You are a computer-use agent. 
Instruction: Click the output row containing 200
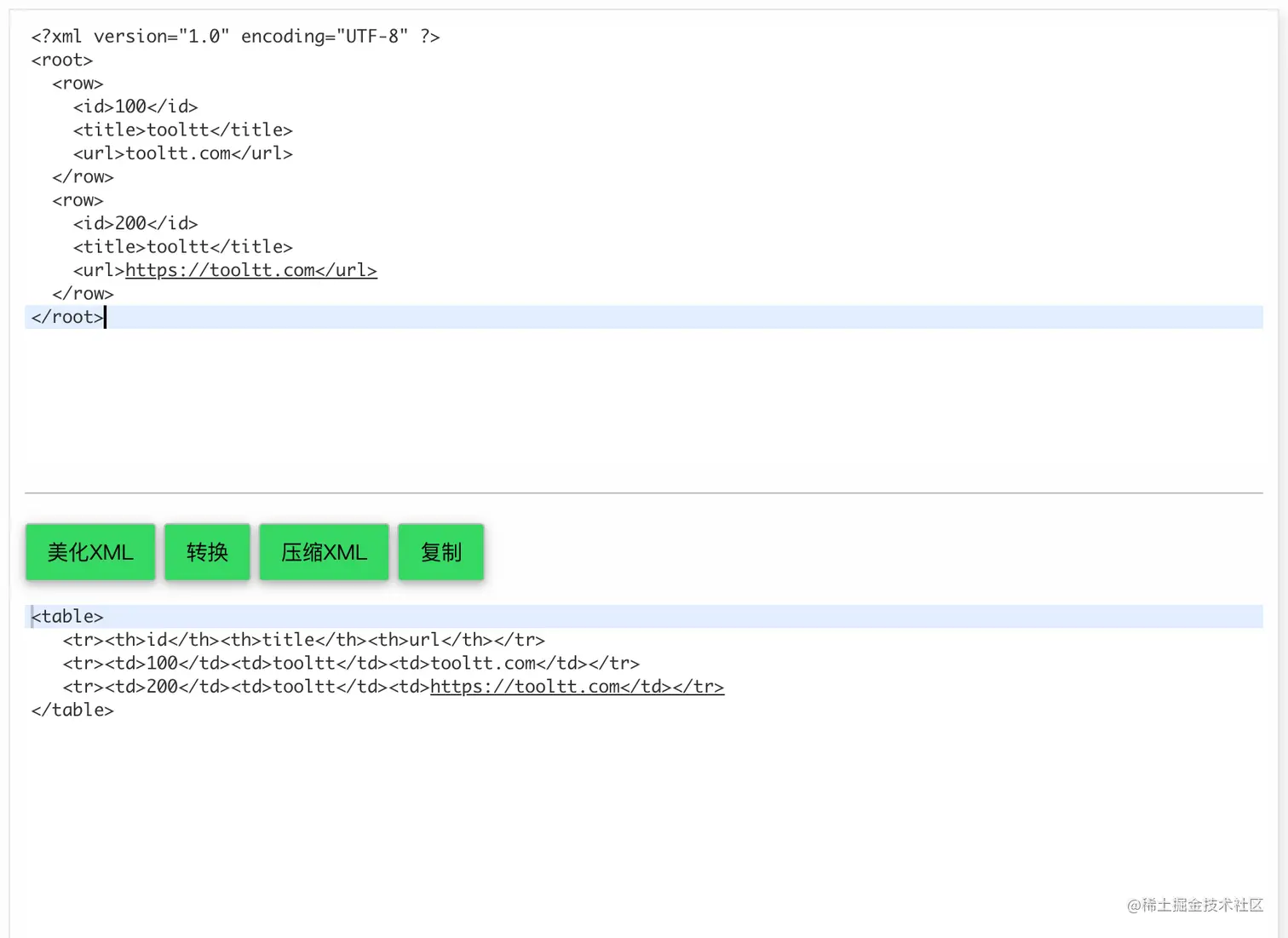394,687
